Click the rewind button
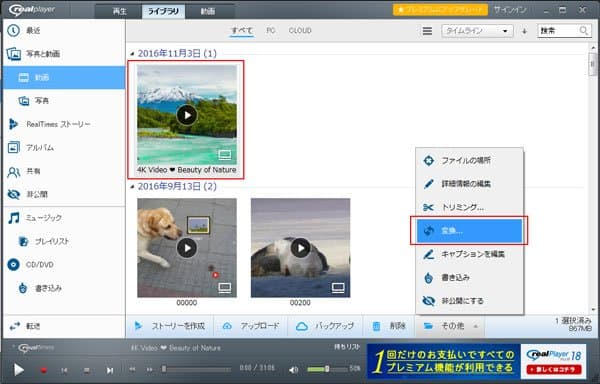The image size is (600, 384). (132, 369)
